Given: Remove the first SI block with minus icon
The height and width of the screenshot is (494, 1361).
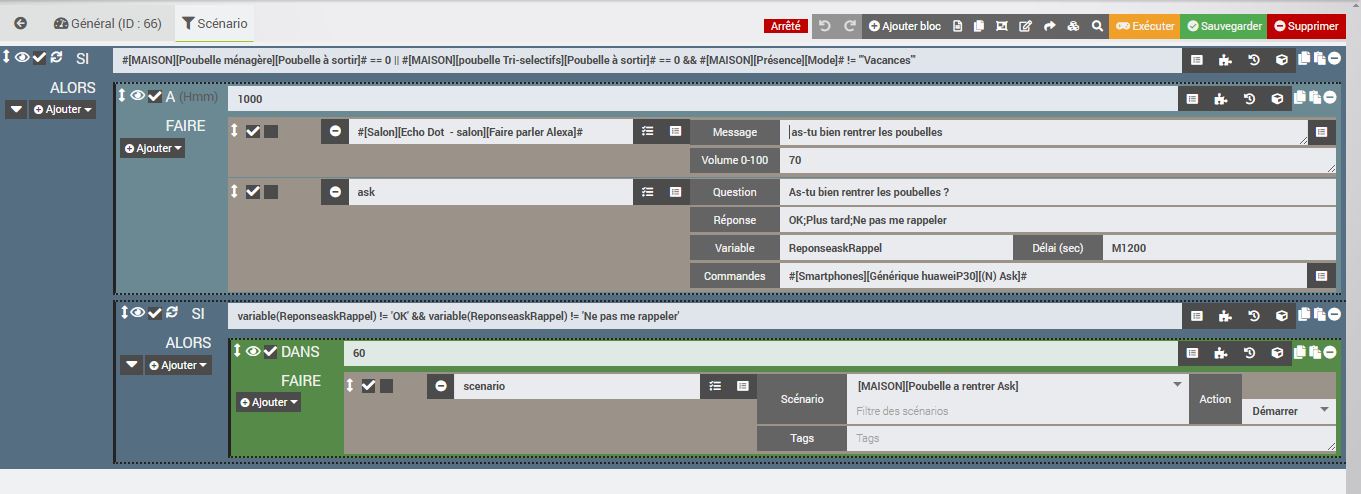Looking at the screenshot, I should [1334, 59].
